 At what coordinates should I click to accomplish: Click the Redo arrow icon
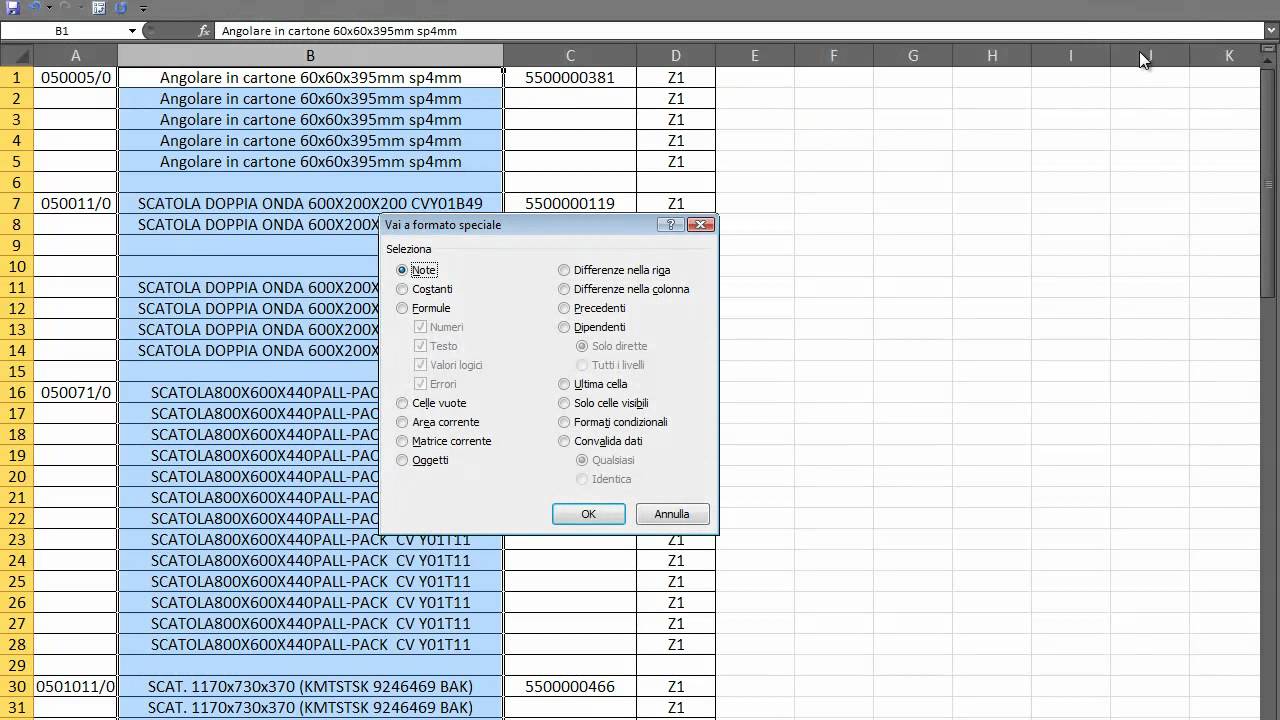coord(66,7)
